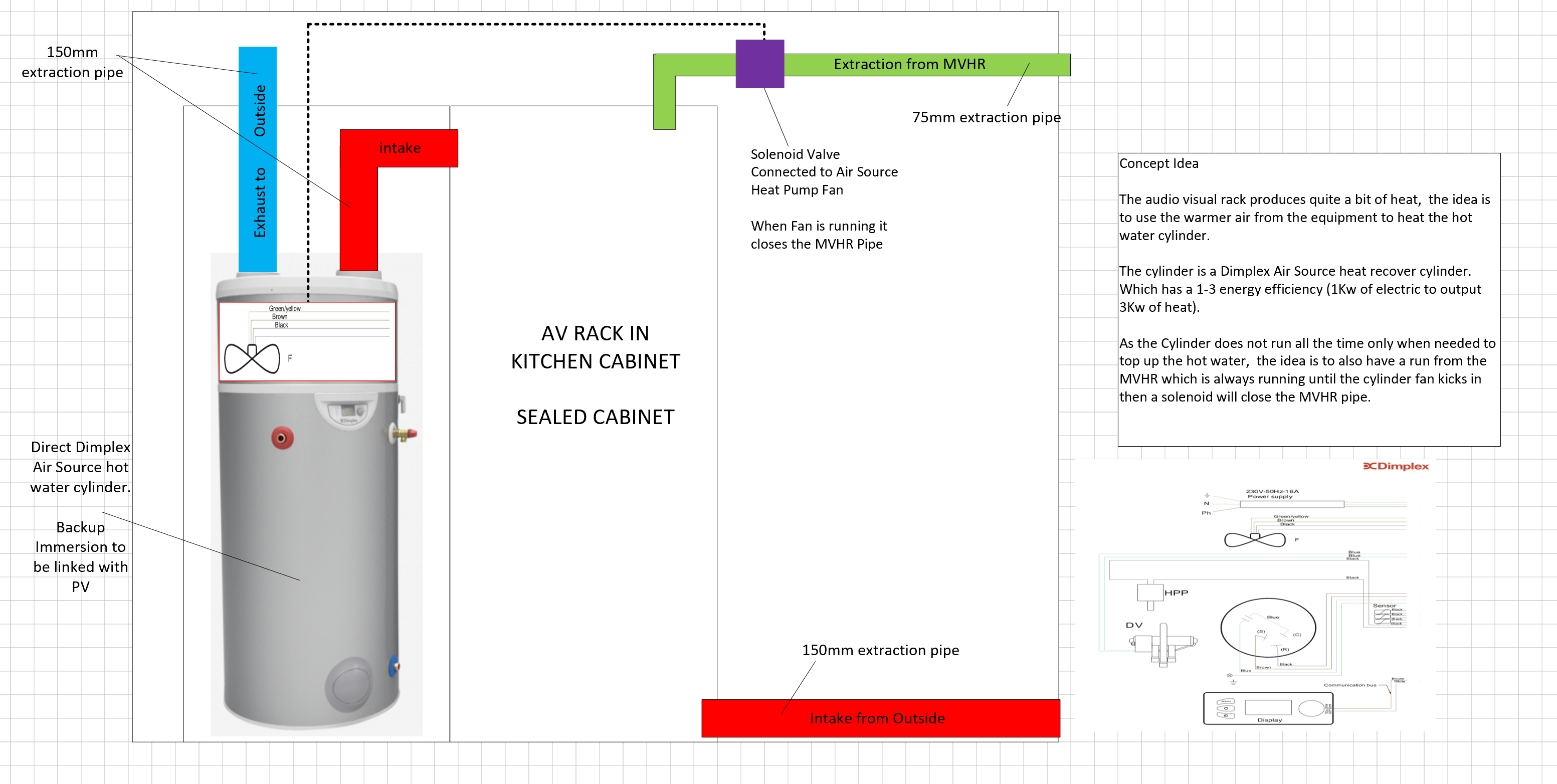
Task: Click the HPP component in wiring diagram
Action: tap(1150, 593)
